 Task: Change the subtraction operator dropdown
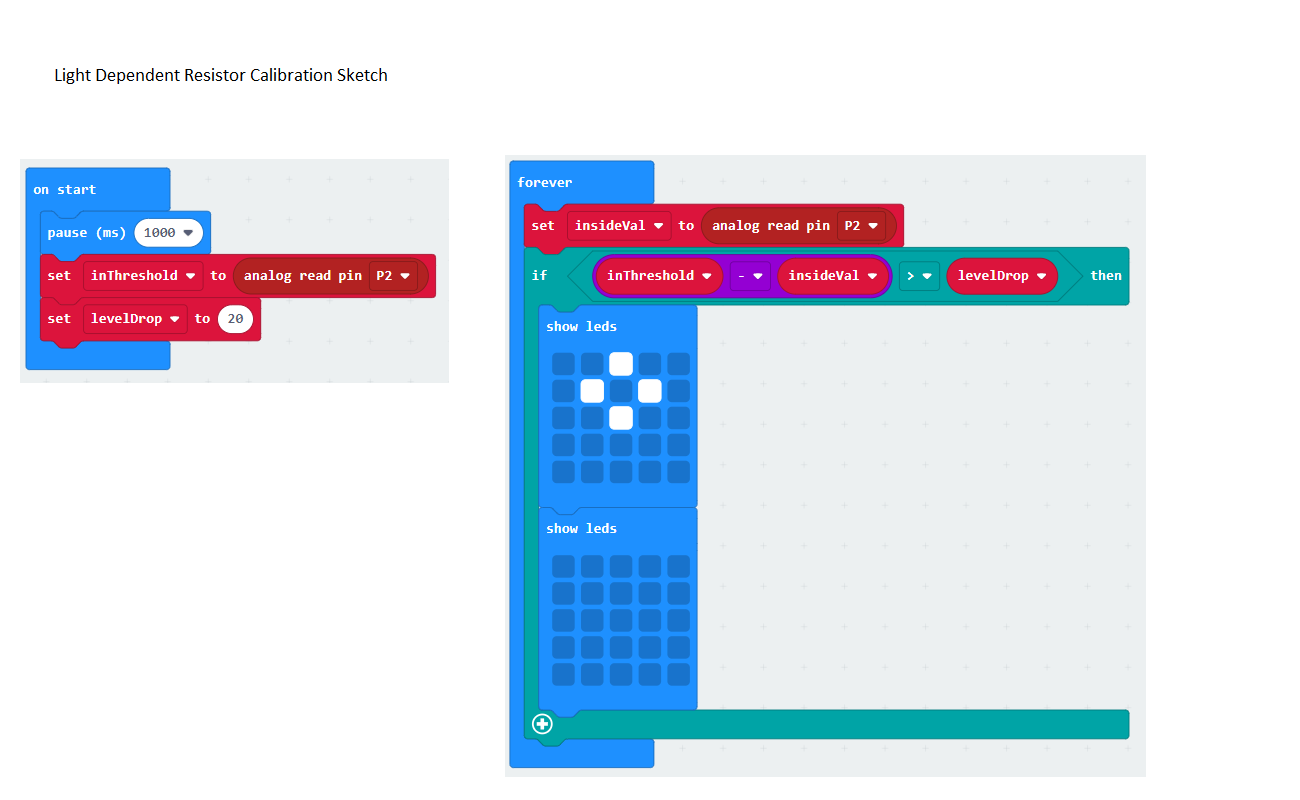750,275
